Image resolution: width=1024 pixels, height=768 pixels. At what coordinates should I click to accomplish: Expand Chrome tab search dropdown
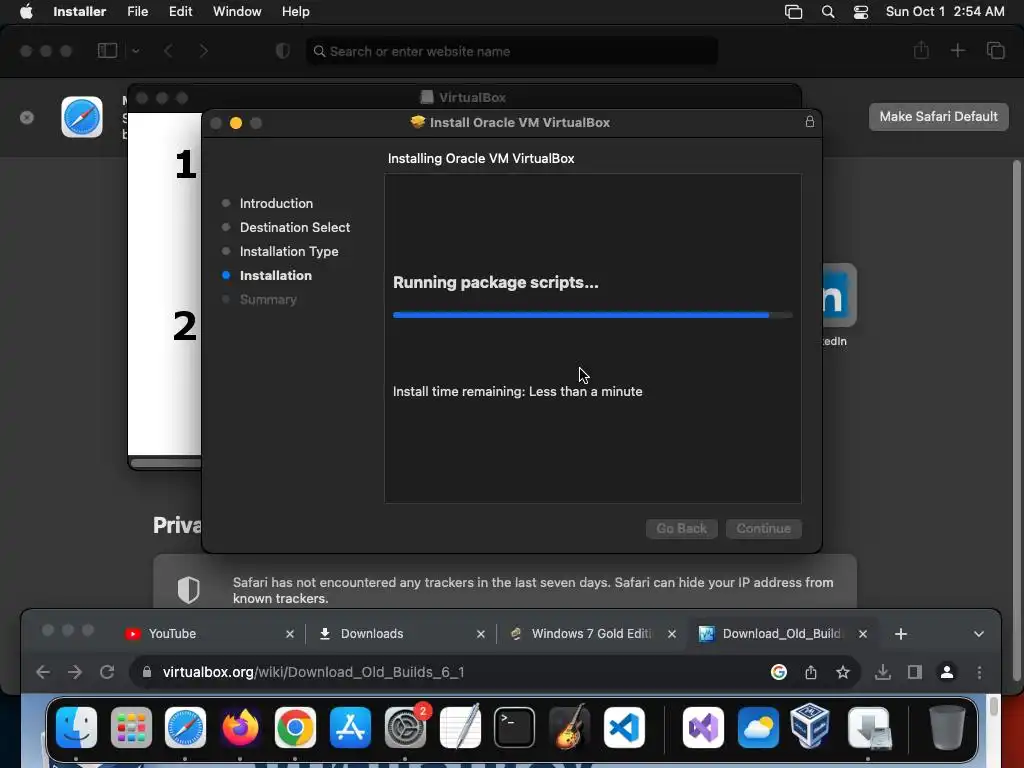coord(978,634)
